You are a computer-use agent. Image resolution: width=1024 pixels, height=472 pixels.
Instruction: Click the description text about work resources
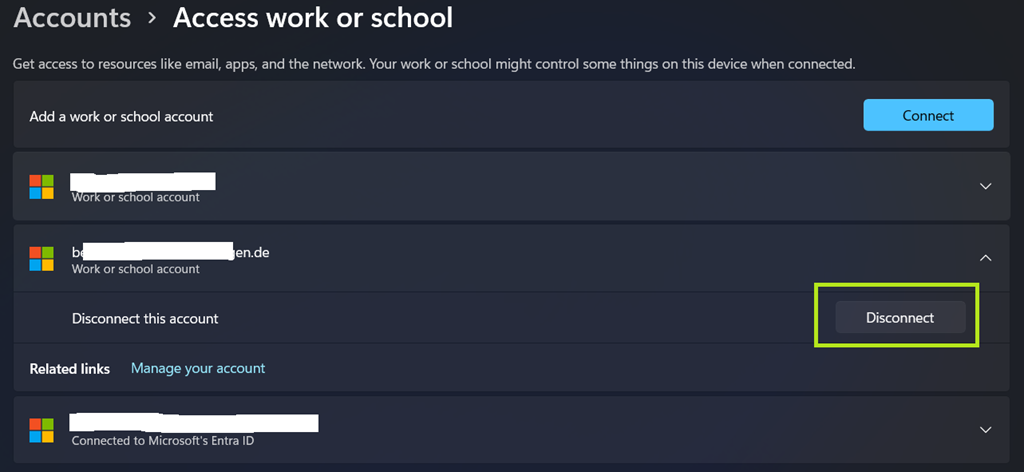pyautogui.click(x=434, y=64)
